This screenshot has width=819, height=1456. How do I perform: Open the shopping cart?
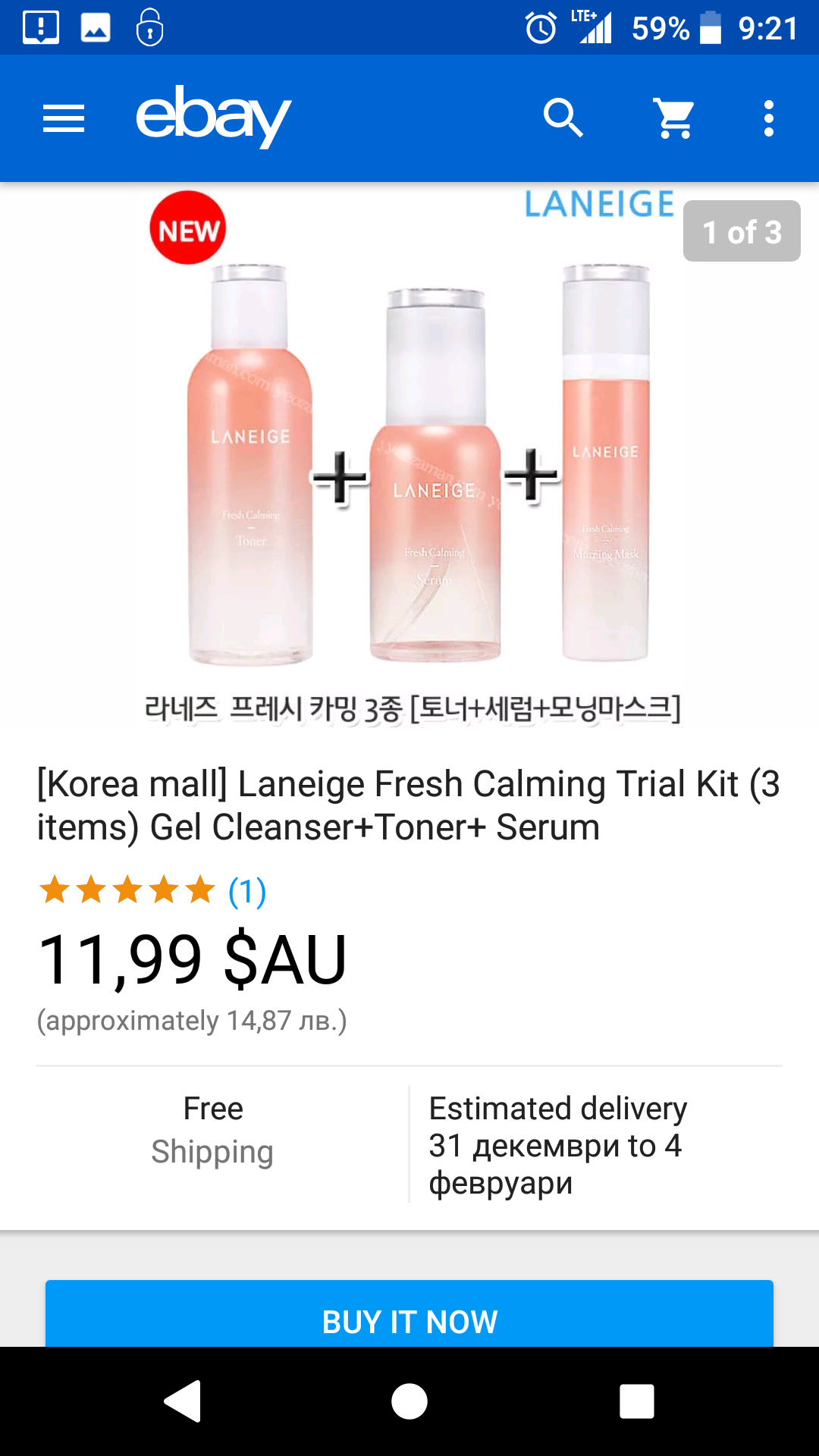[674, 119]
